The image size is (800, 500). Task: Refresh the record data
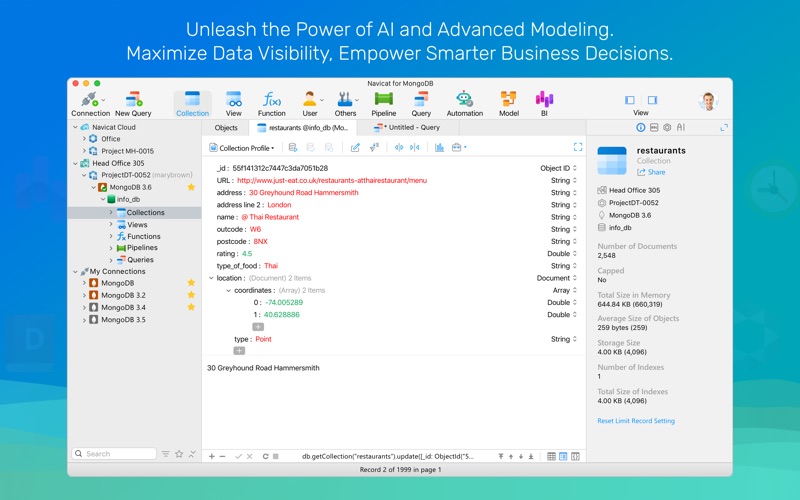click(265, 456)
